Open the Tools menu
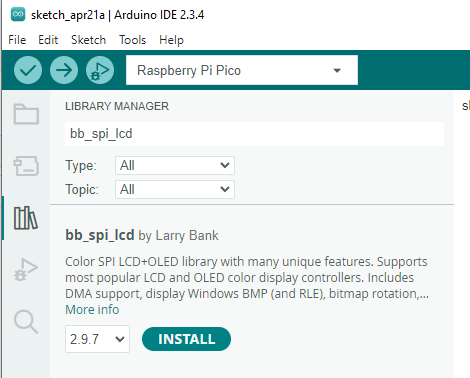470x378 pixels. (x=133, y=40)
